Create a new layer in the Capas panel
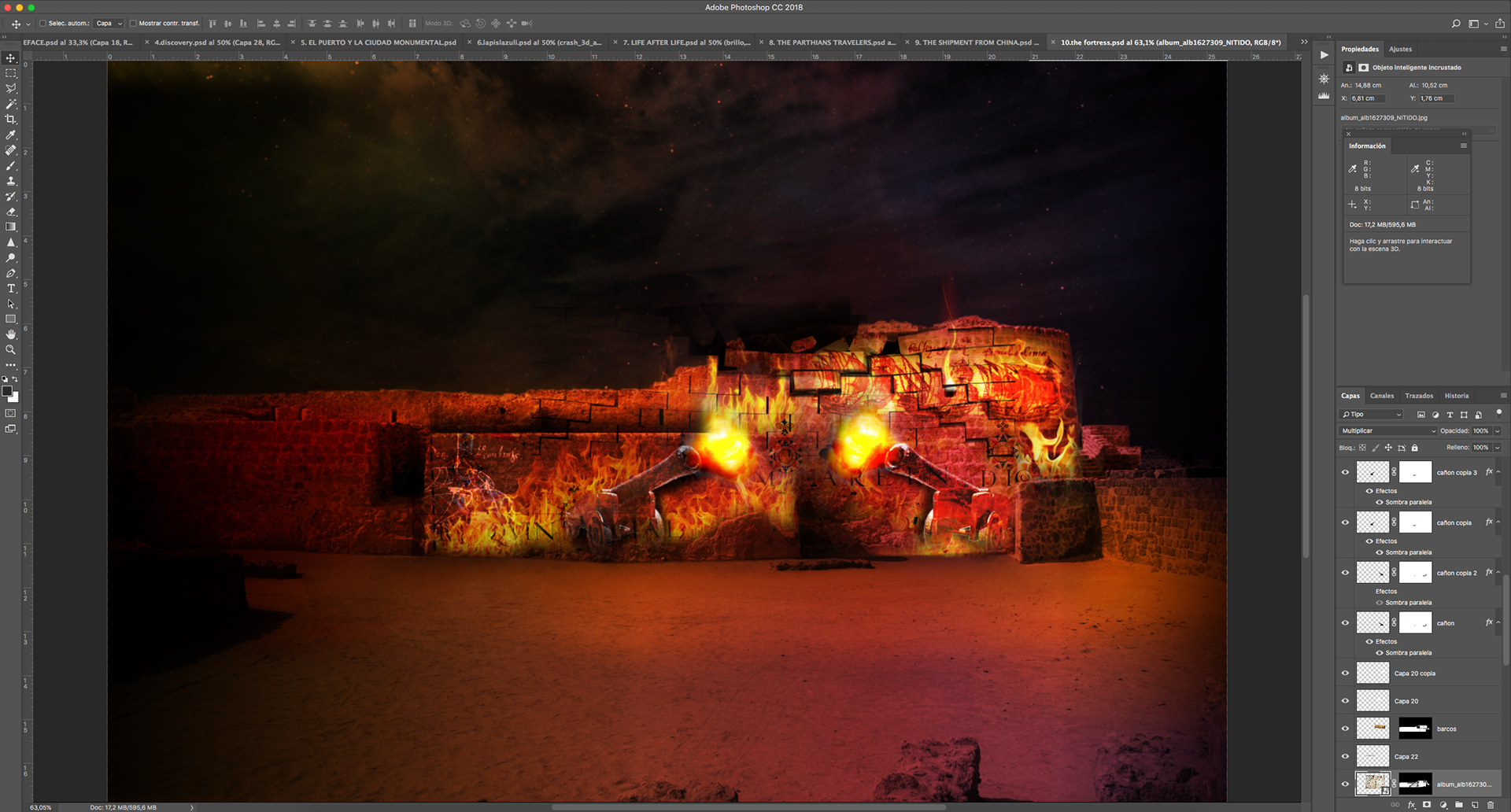Viewport: 1511px width, 812px height. (1475, 805)
